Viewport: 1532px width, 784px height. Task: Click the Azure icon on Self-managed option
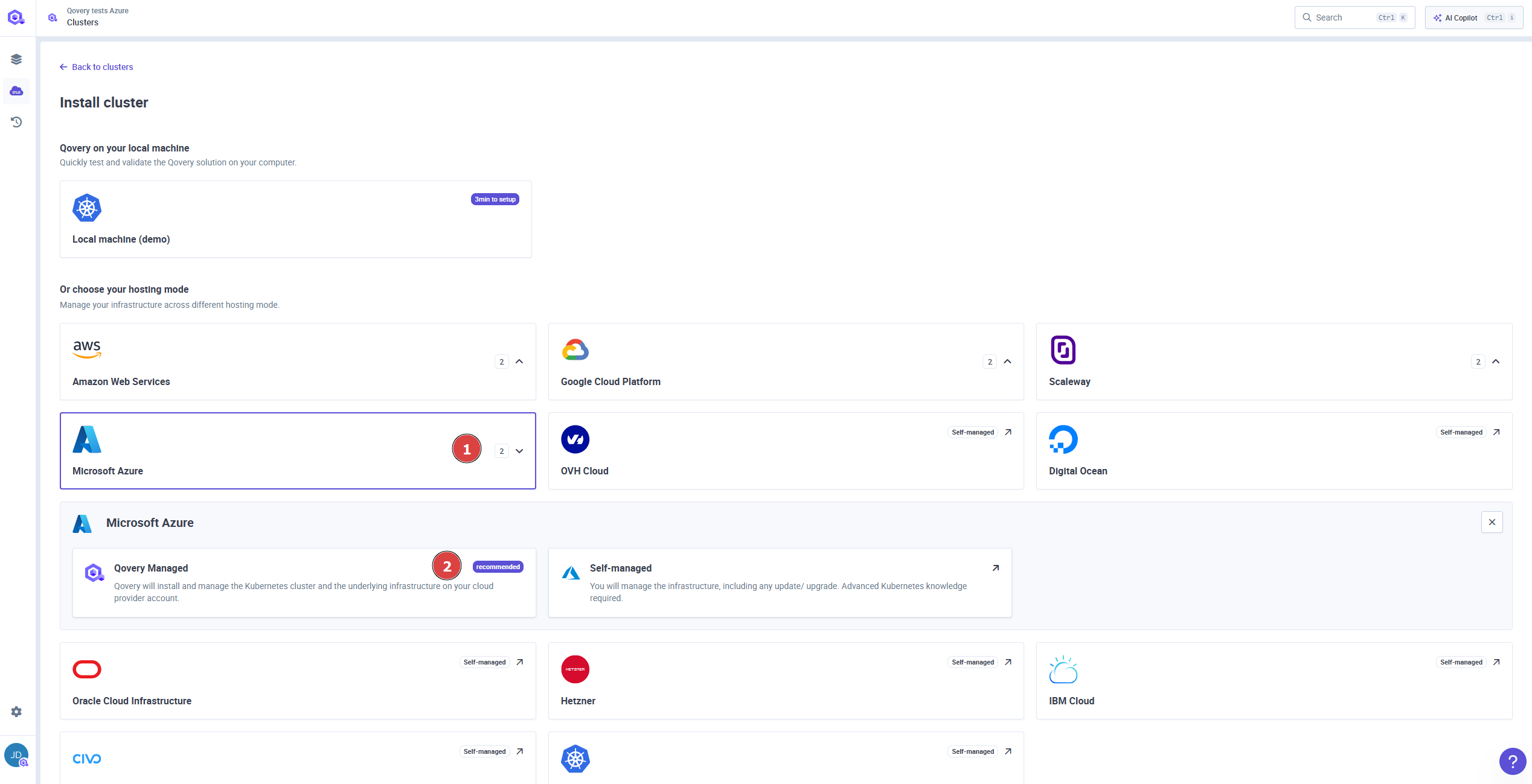click(x=571, y=573)
